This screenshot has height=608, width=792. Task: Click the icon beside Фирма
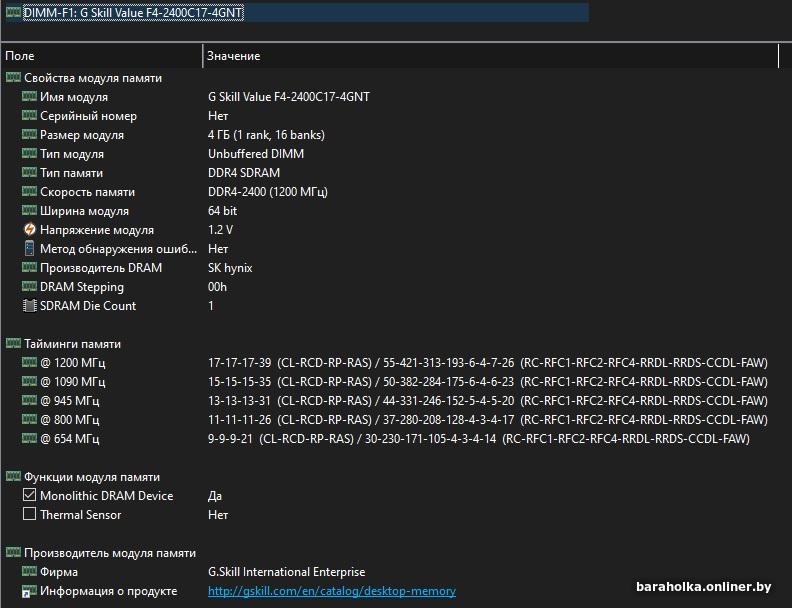click(29, 571)
